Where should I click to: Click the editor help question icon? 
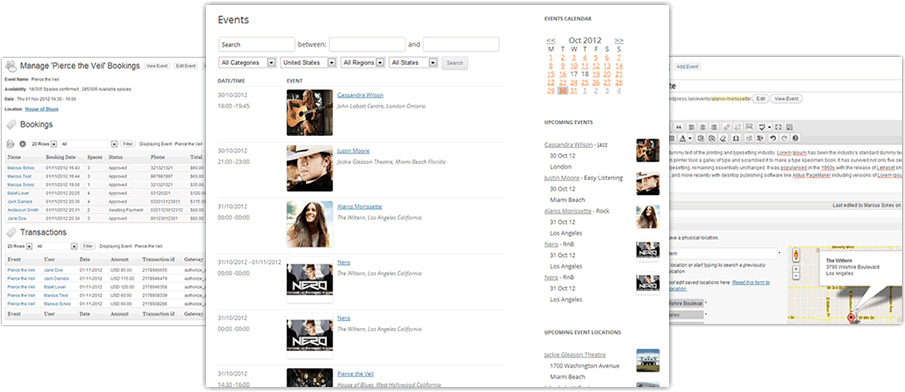795,138
